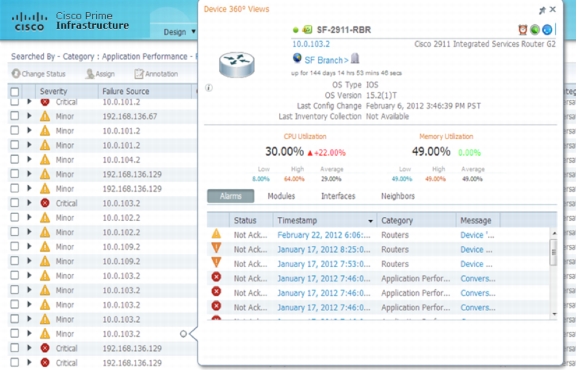Open the SF Branch location link
Image resolution: width=578 pixels, height=371 pixels.
[x=326, y=60]
